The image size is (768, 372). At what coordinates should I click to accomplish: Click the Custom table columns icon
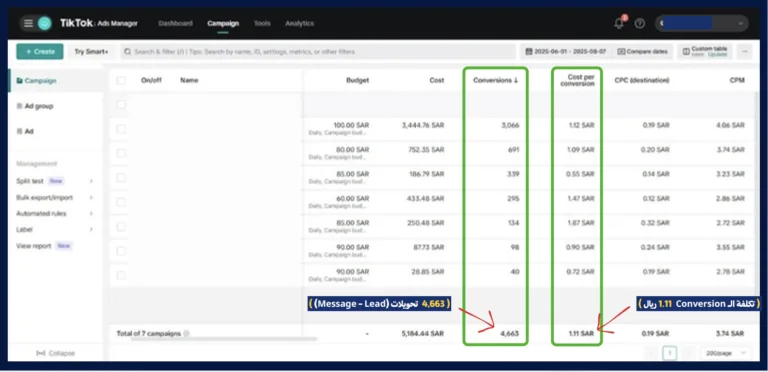point(686,51)
